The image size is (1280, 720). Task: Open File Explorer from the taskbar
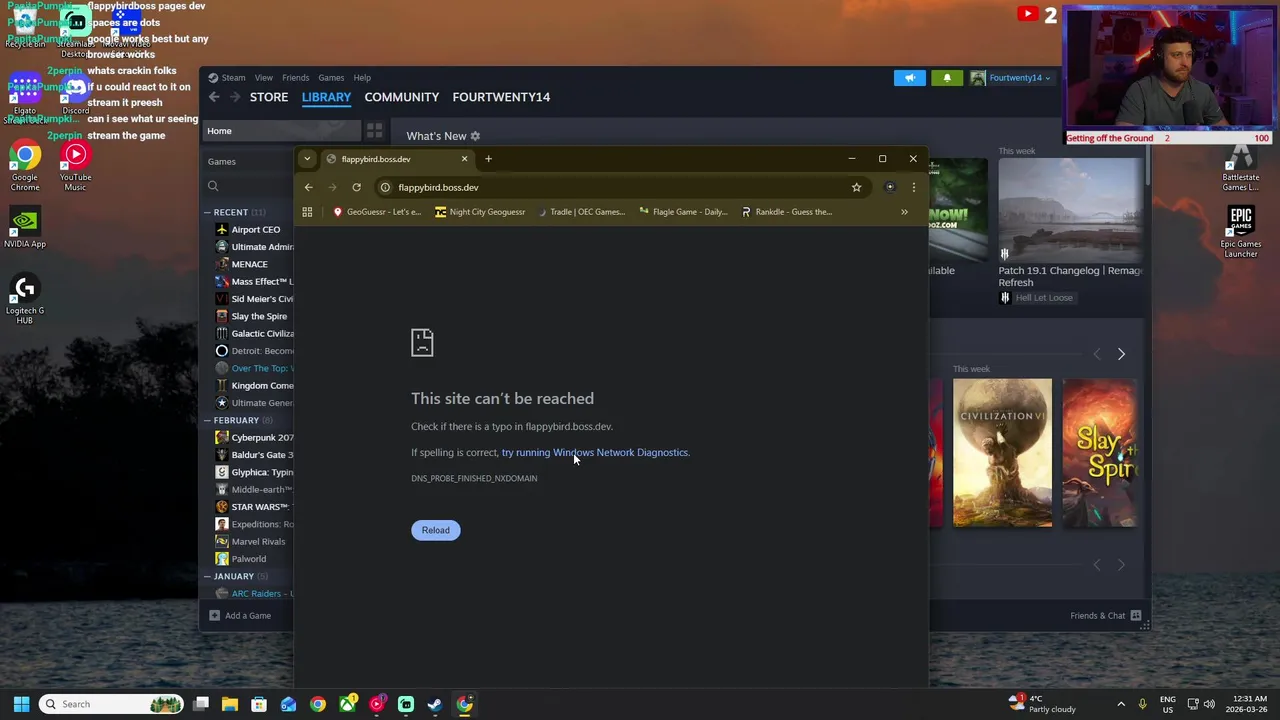(x=230, y=704)
